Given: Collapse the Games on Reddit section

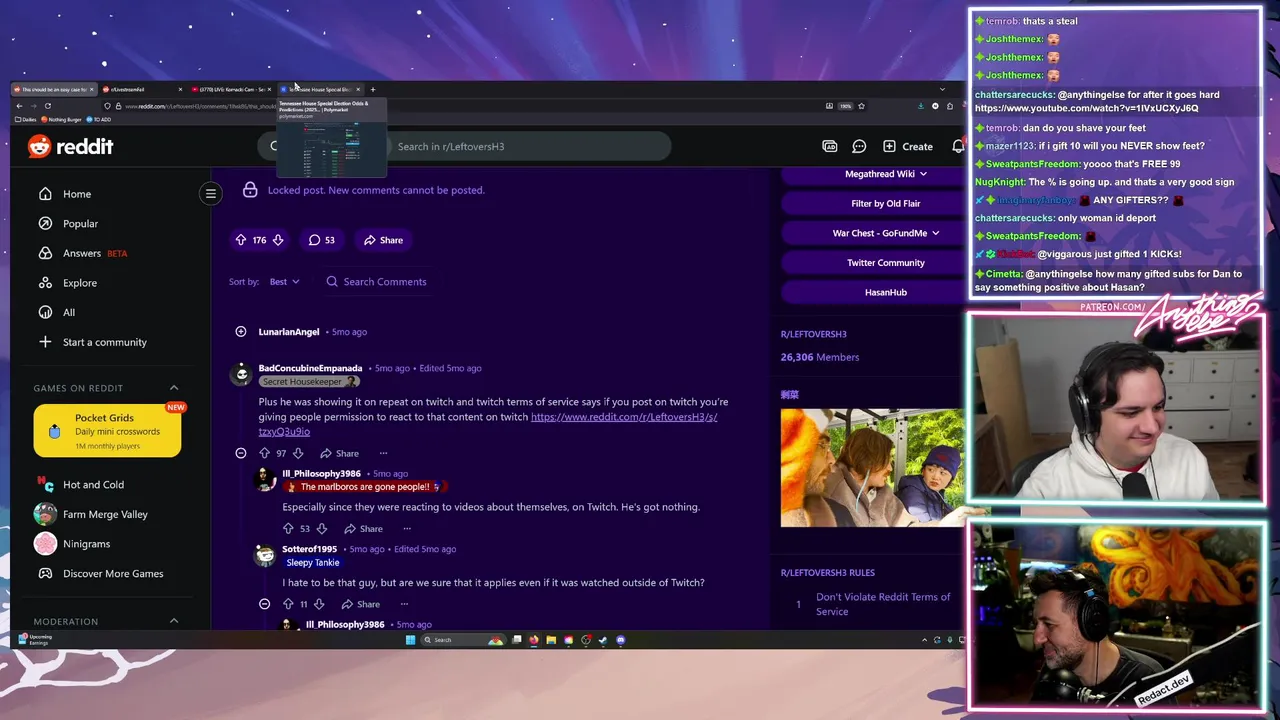Looking at the screenshot, I should pos(174,388).
